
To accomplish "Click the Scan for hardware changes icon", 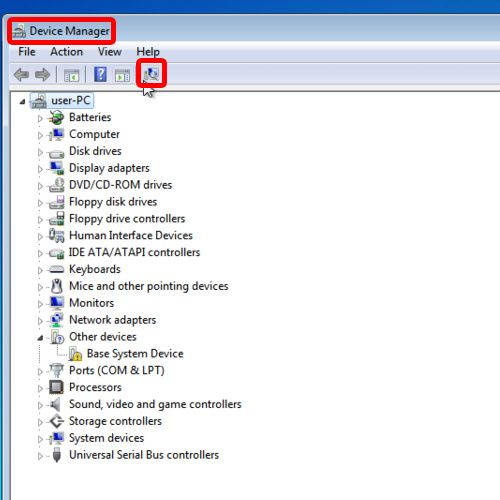I will (x=151, y=74).
